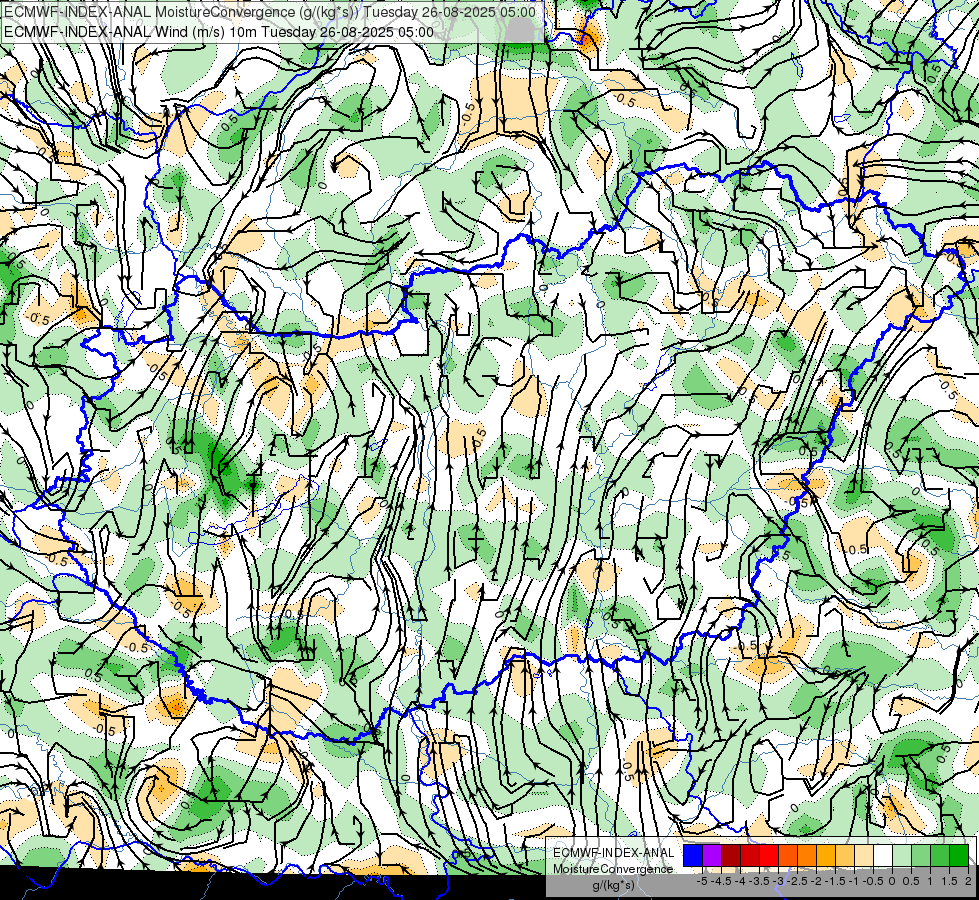The width and height of the screenshot is (979, 900).
Task: Click the white legend swatch
Action: coord(883,855)
